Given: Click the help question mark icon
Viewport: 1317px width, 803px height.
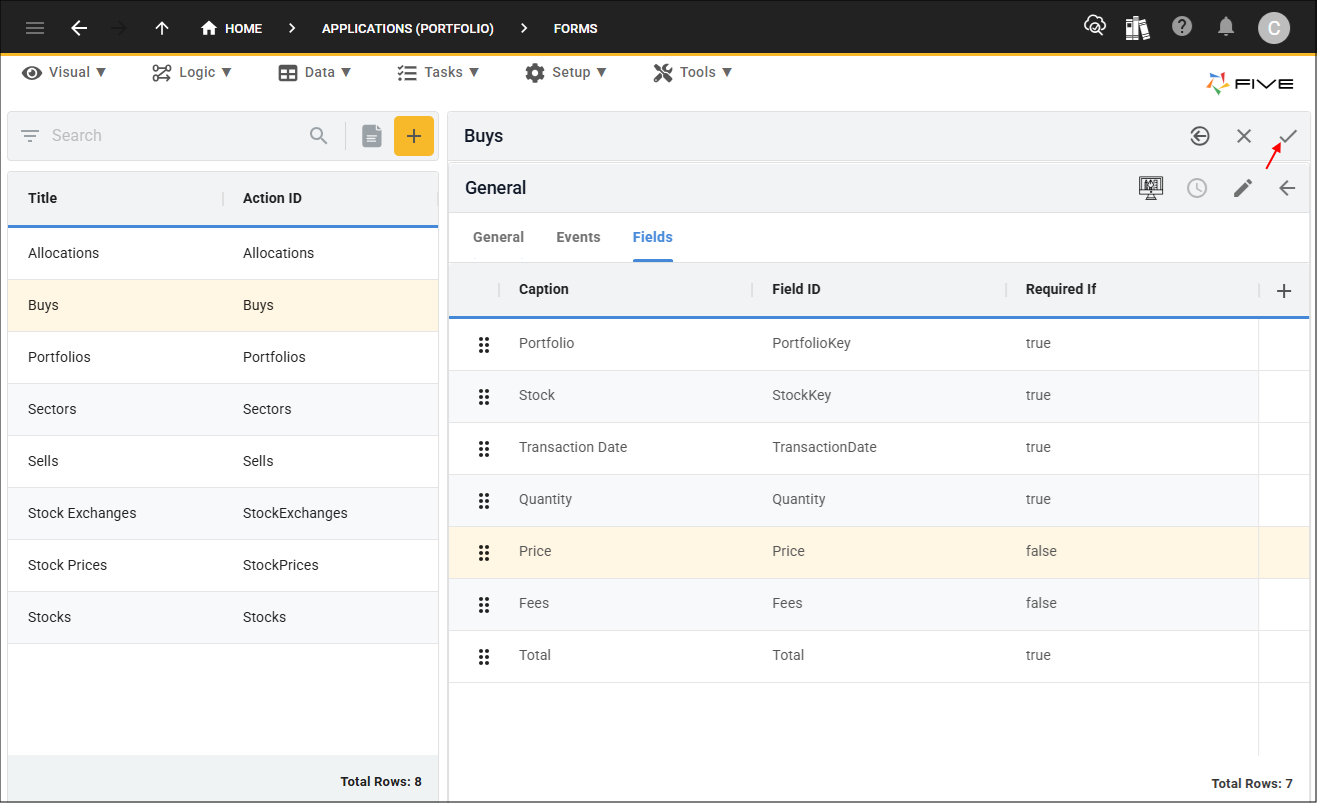Looking at the screenshot, I should pyautogui.click(x=1182, y=27).
